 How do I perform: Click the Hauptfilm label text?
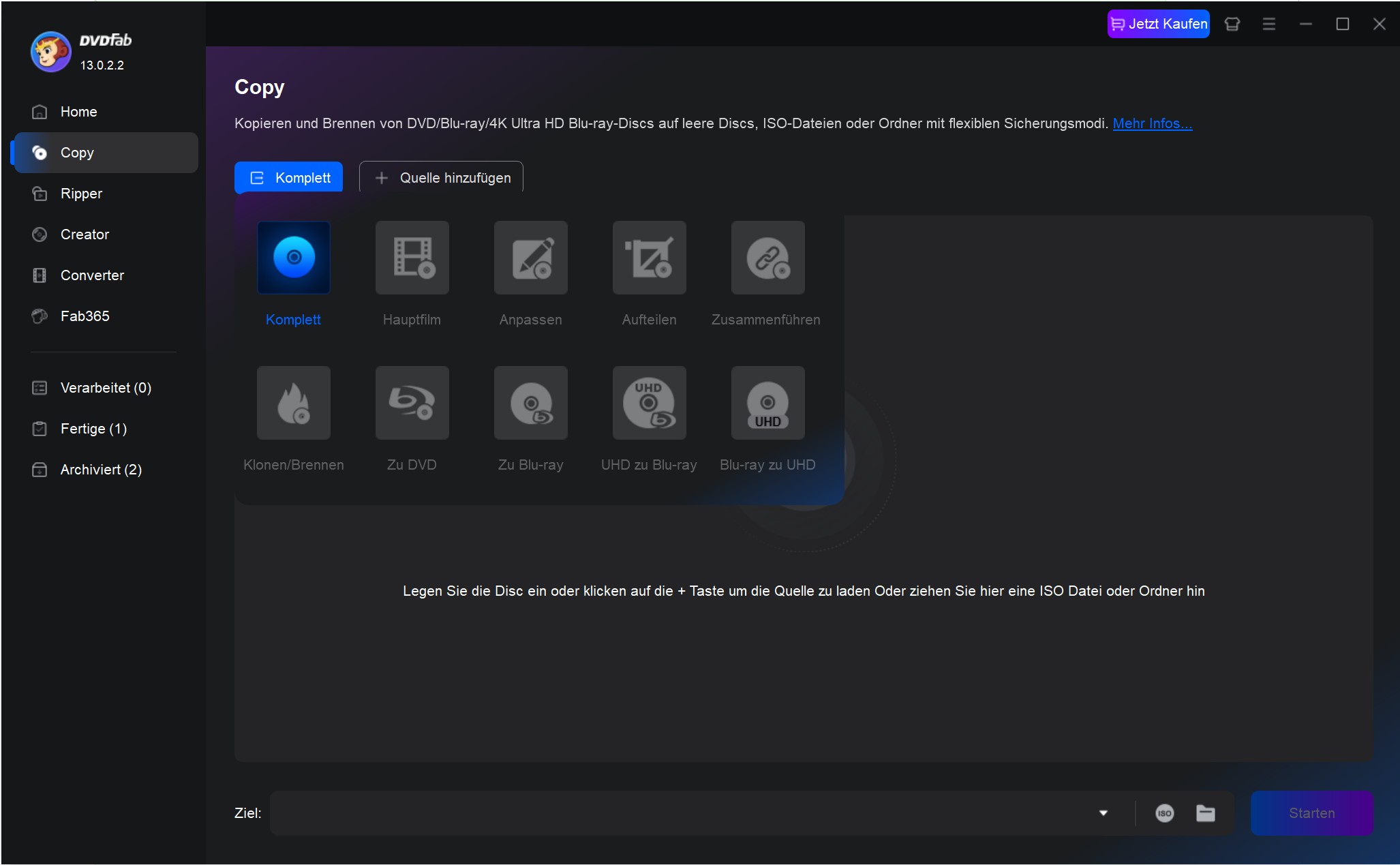[x=412, y=320]
